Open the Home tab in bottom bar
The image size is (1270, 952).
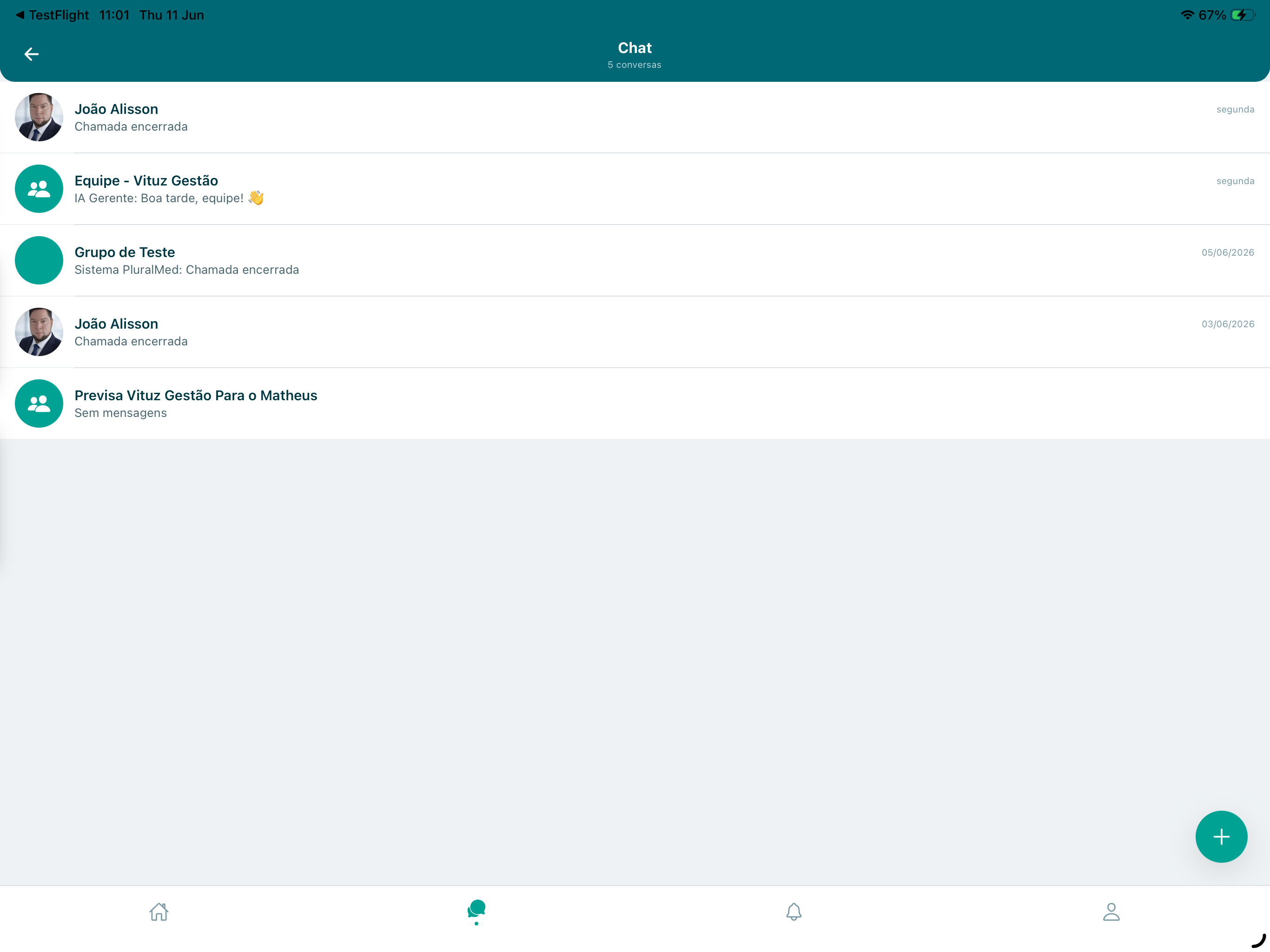click(159, 911)
